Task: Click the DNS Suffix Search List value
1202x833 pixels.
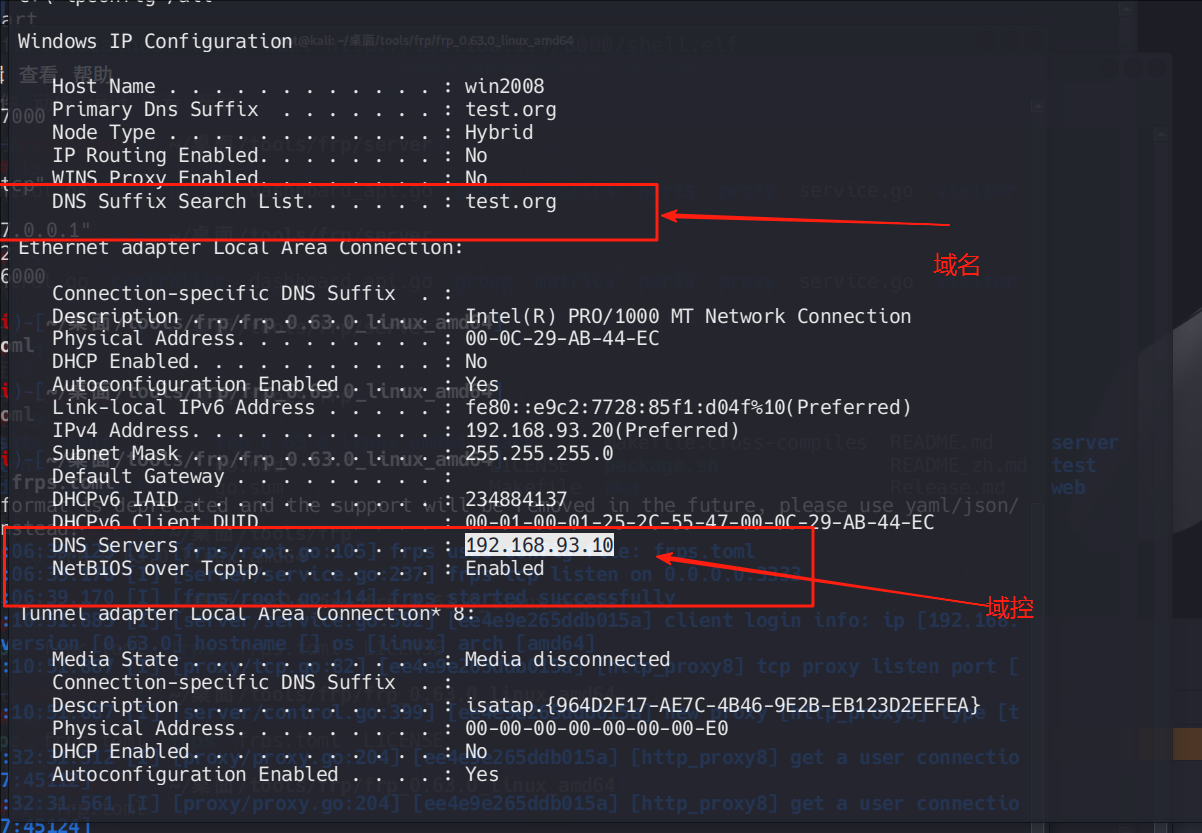Action: click(510, 202)
